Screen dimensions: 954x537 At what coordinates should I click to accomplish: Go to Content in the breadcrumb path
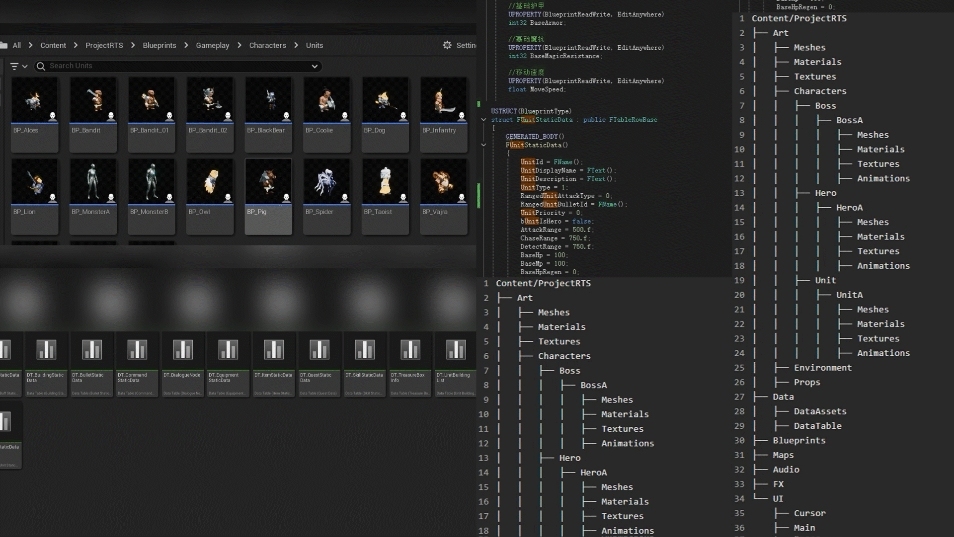click(x=53, y=46)
